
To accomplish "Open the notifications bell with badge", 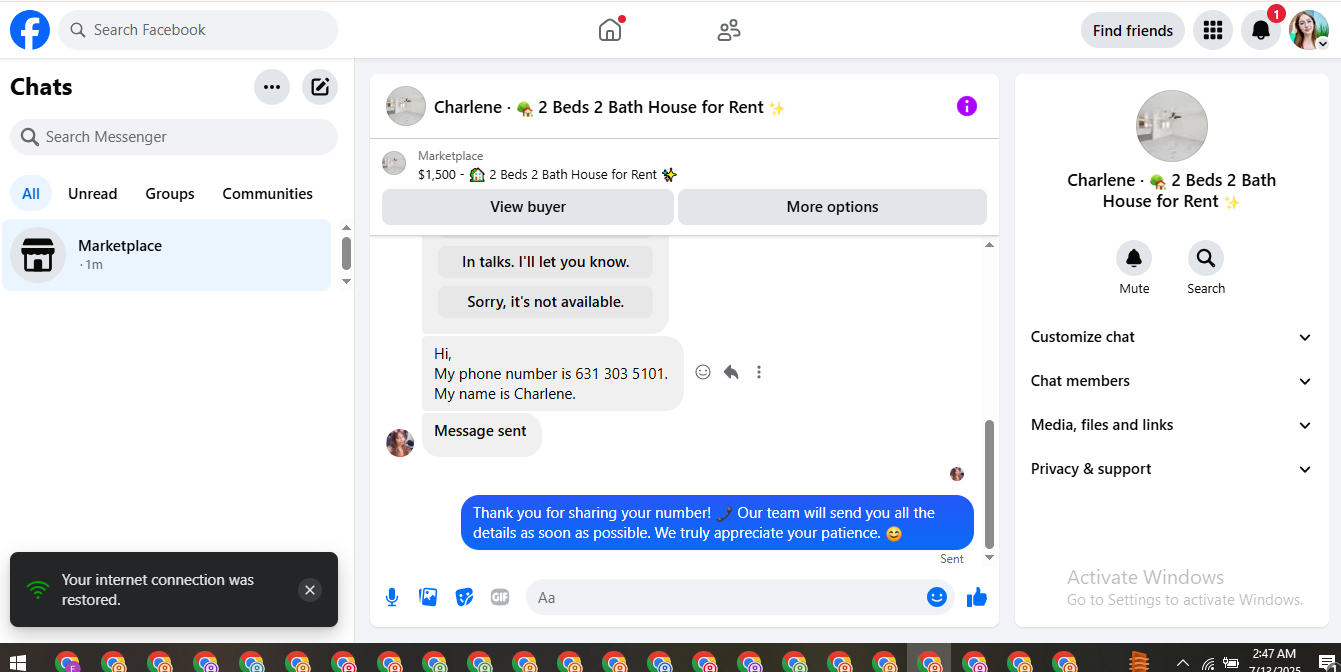I will pyautogui.click(x=1261, y=30).
